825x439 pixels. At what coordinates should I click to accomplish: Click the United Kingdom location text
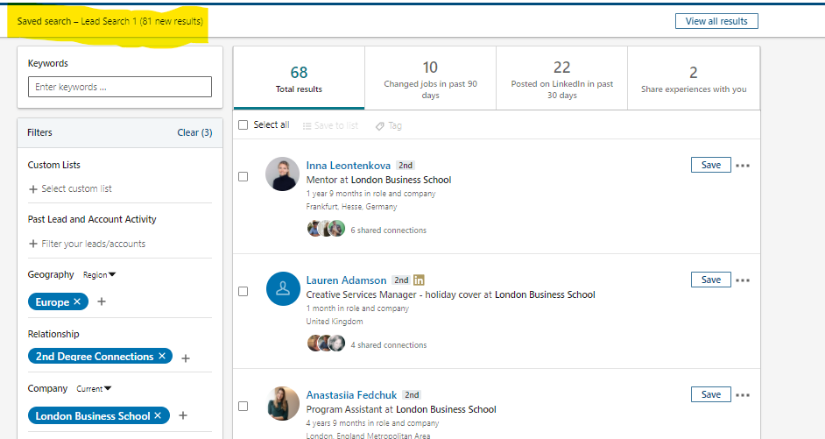pyautogui.click(x=335, y=321)
